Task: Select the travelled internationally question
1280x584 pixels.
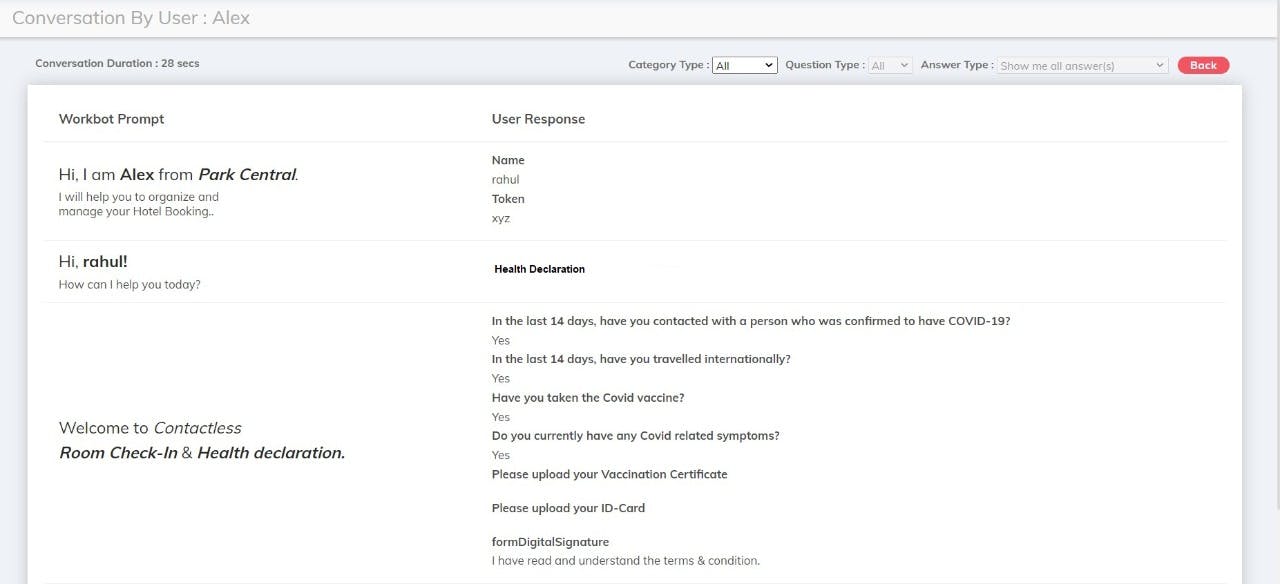Action: point(640,359)
